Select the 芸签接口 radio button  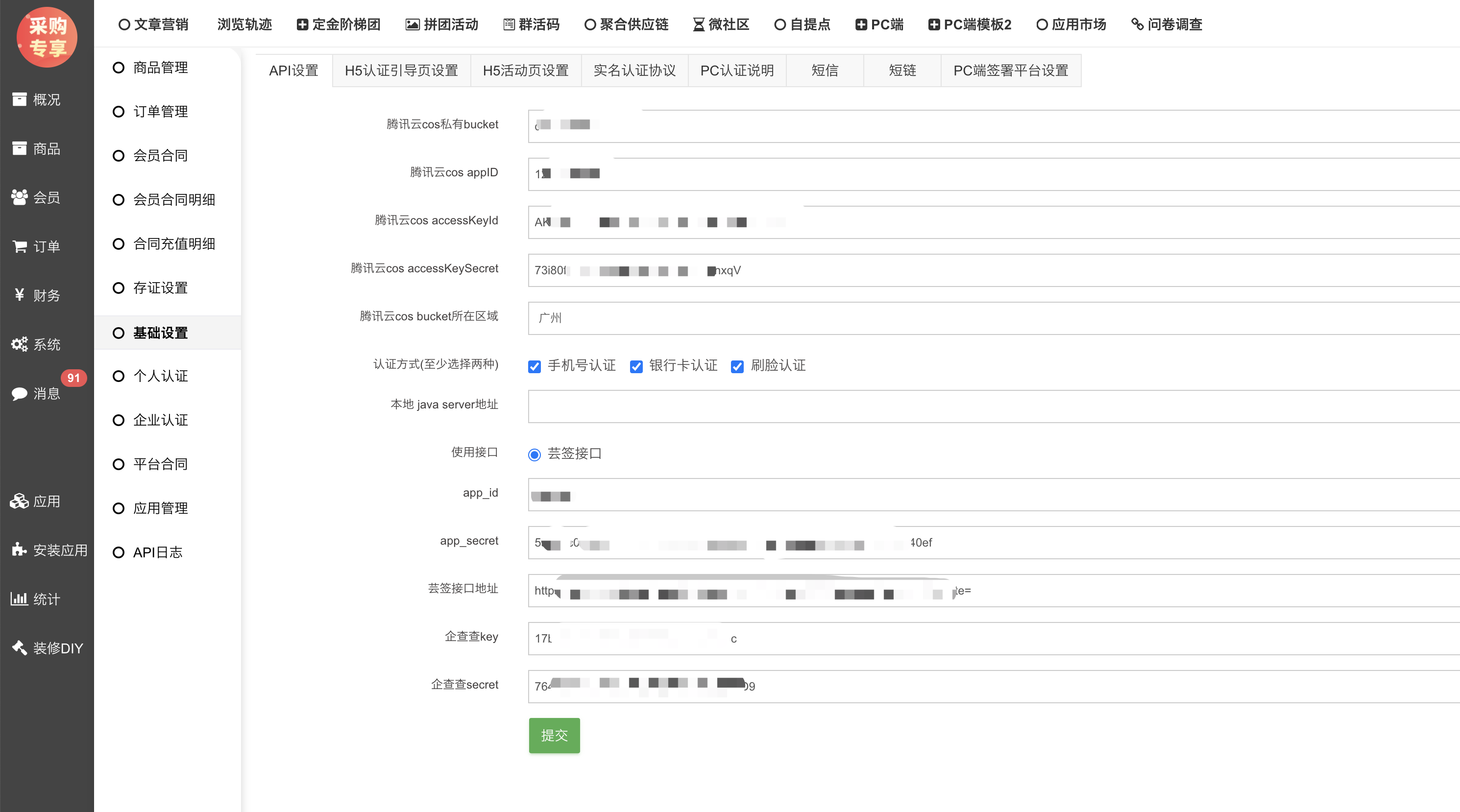tap(535, 454)
